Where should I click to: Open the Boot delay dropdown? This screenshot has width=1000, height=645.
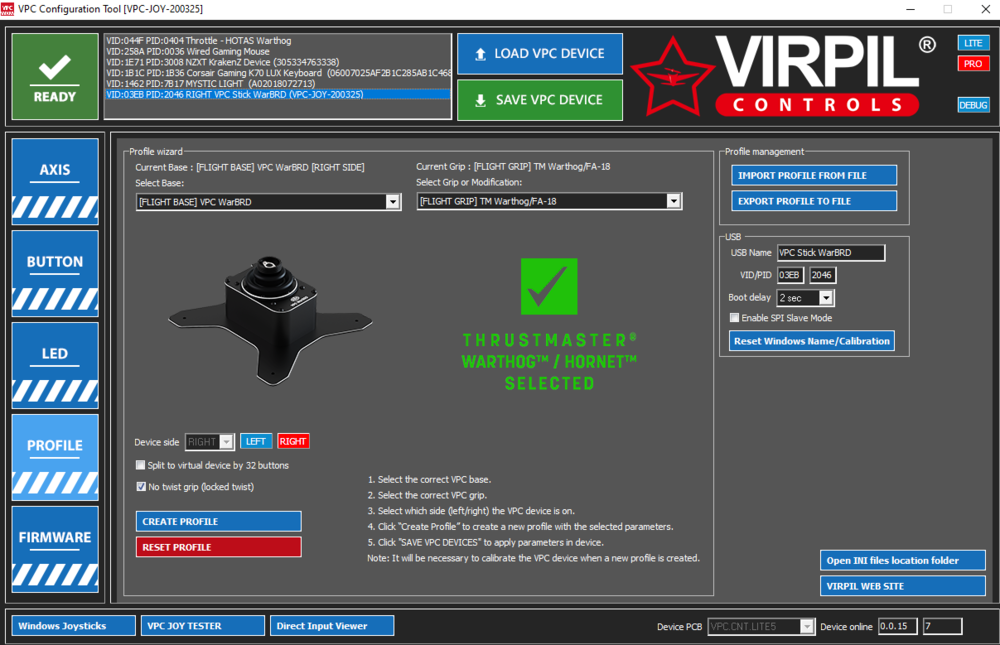coord(826,298)
